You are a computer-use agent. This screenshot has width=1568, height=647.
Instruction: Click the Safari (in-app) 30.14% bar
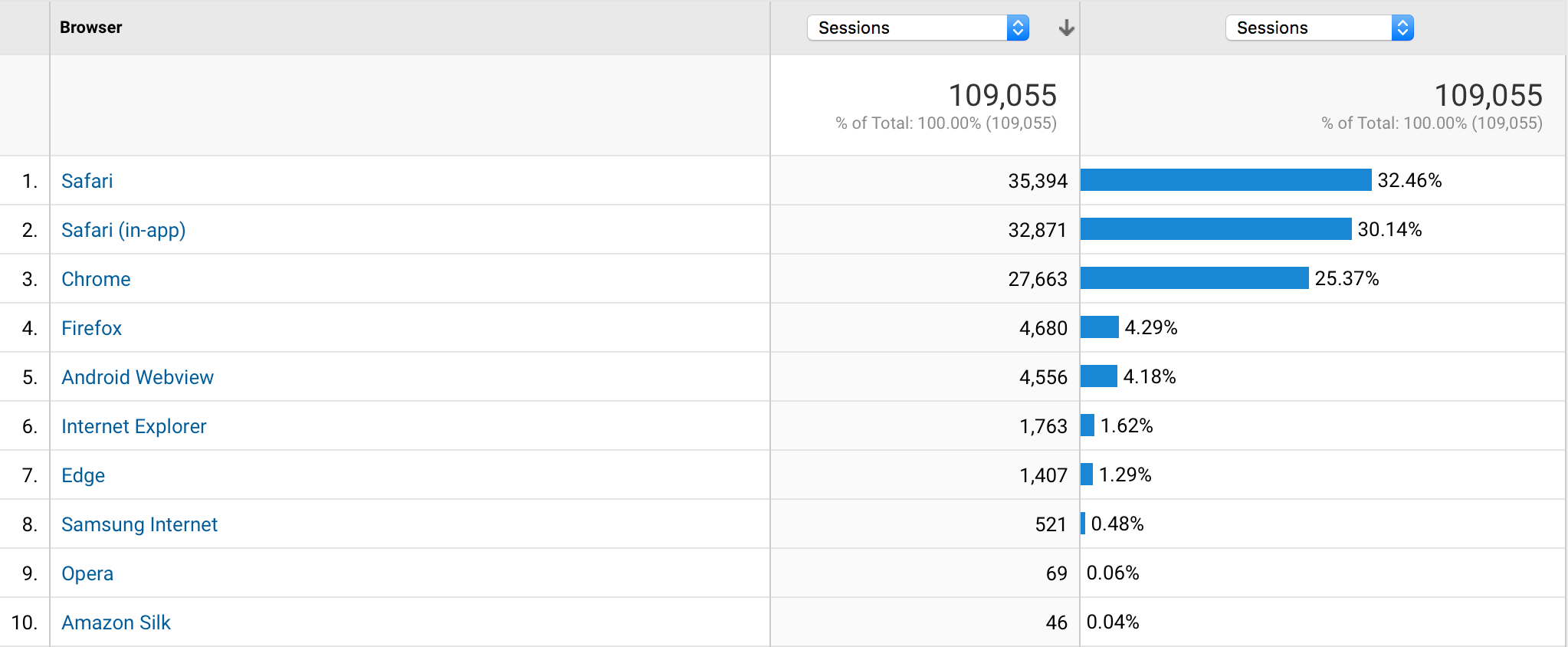point(1215,229)
